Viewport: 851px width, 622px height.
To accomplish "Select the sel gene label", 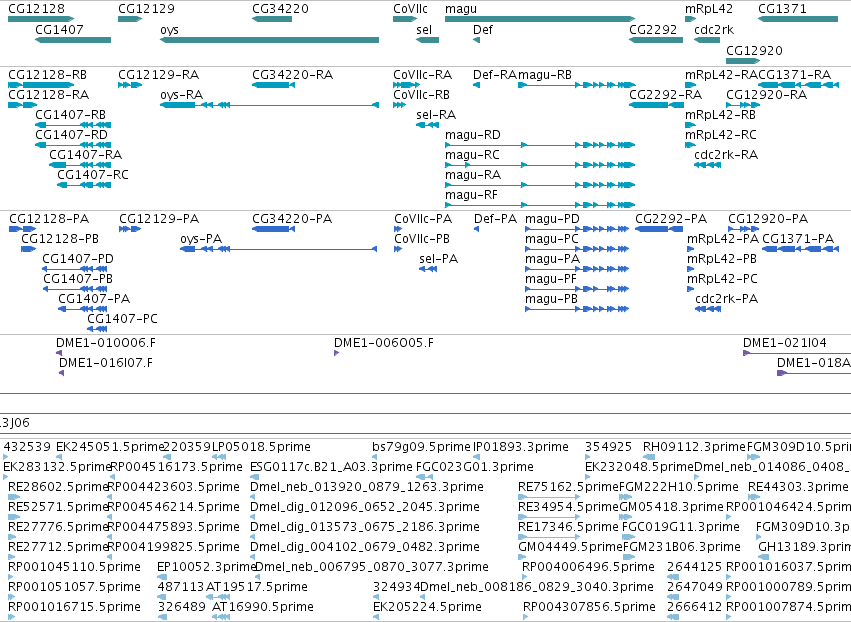I will (424, 29).
